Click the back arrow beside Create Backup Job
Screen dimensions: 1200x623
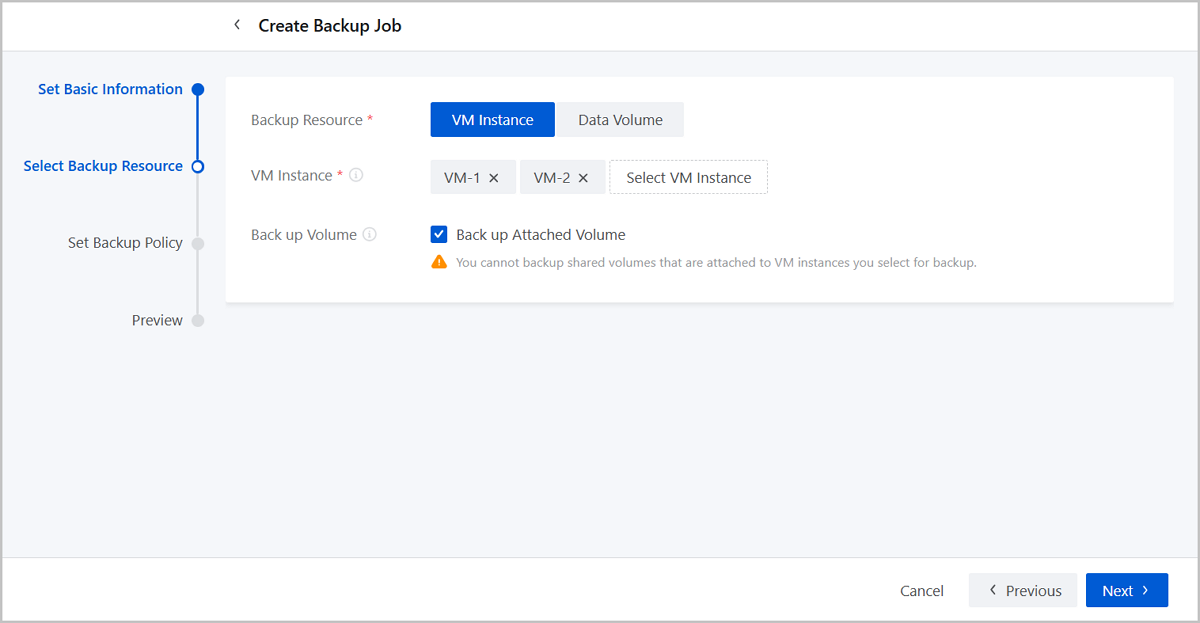[x=237, y=25]
